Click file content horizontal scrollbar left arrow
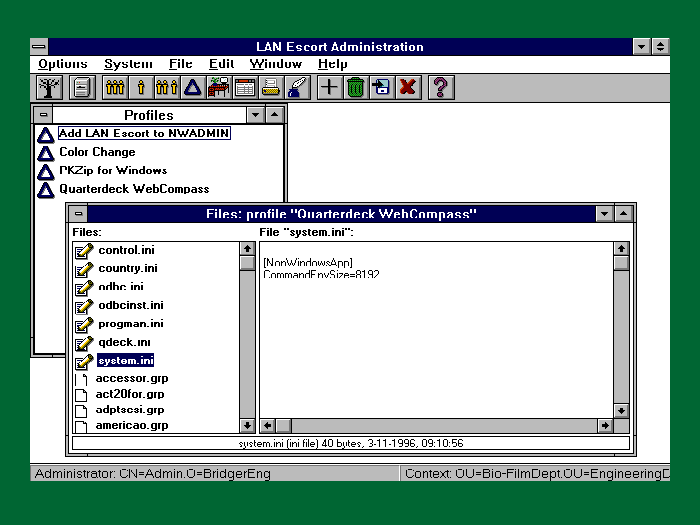700x525 pixels. coord(267,425)
